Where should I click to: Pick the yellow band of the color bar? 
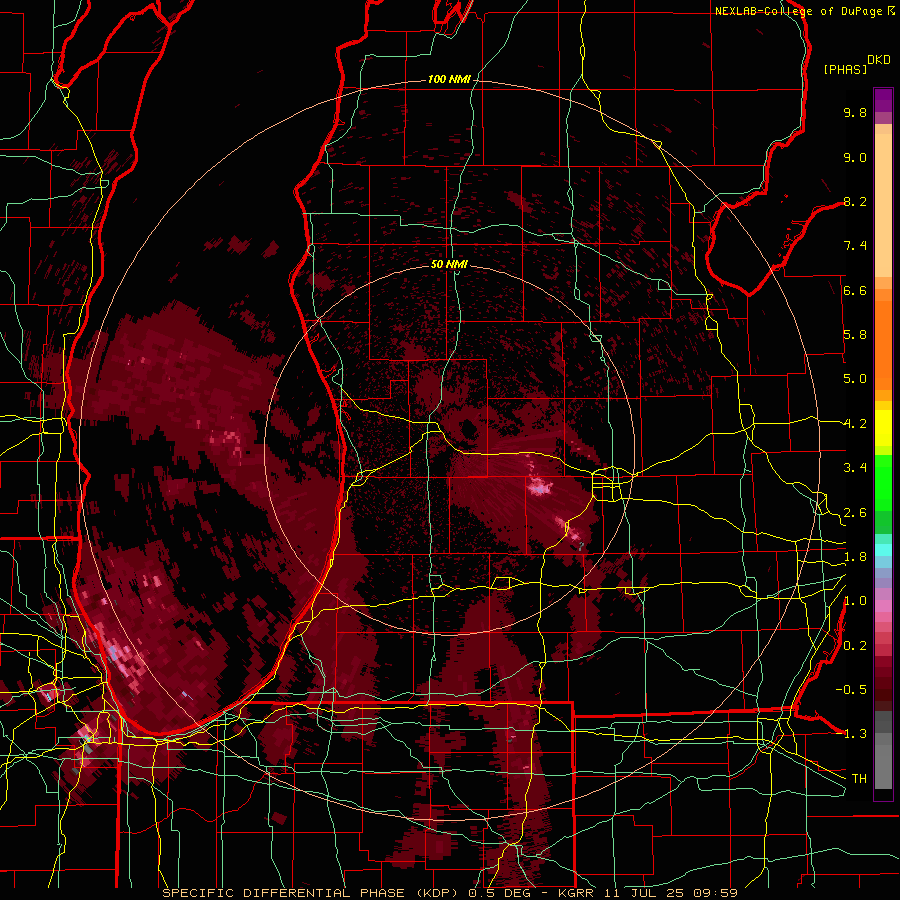coord(883,428)
